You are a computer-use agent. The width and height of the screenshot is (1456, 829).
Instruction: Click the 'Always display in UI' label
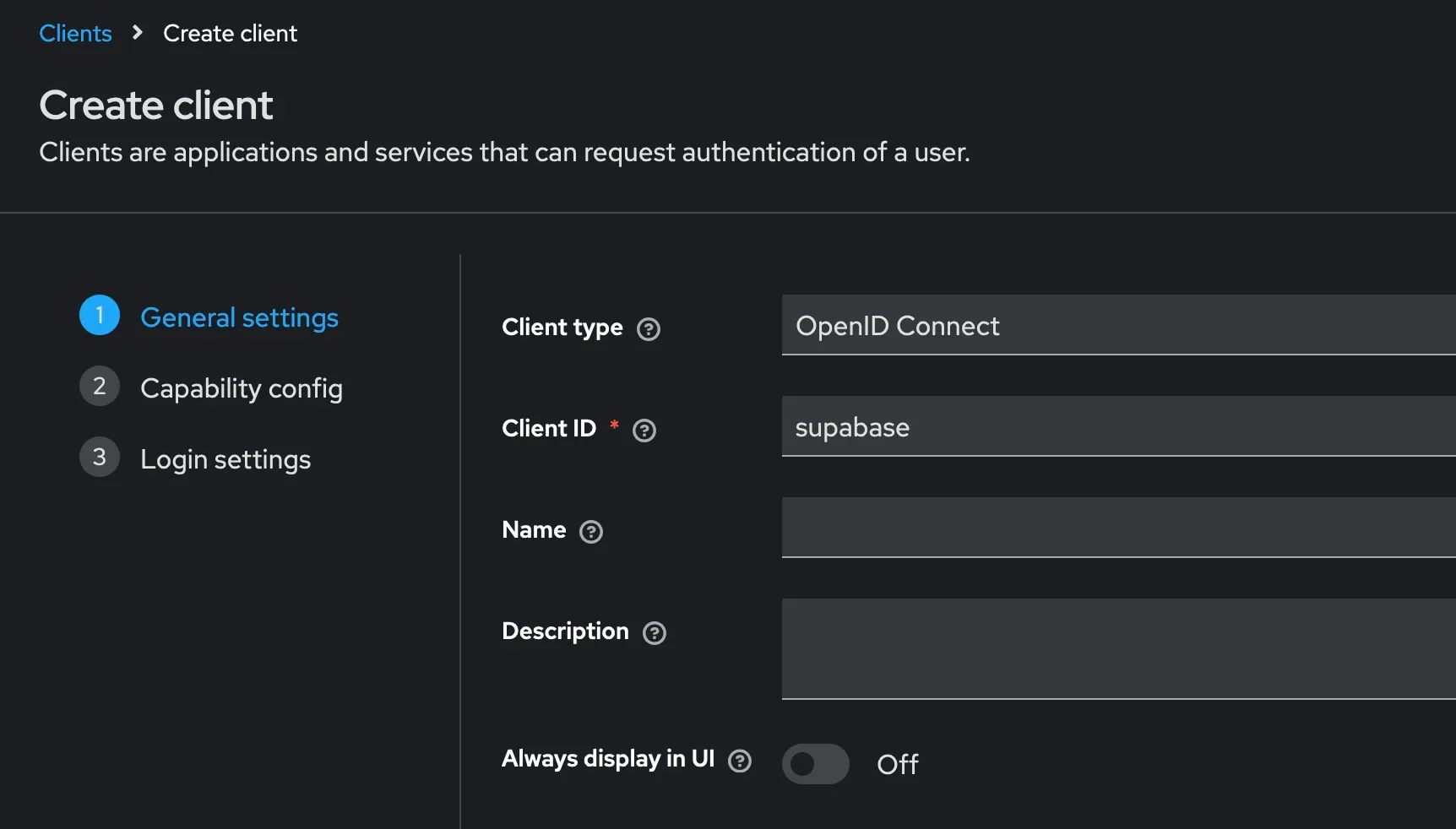coord(608,759)
